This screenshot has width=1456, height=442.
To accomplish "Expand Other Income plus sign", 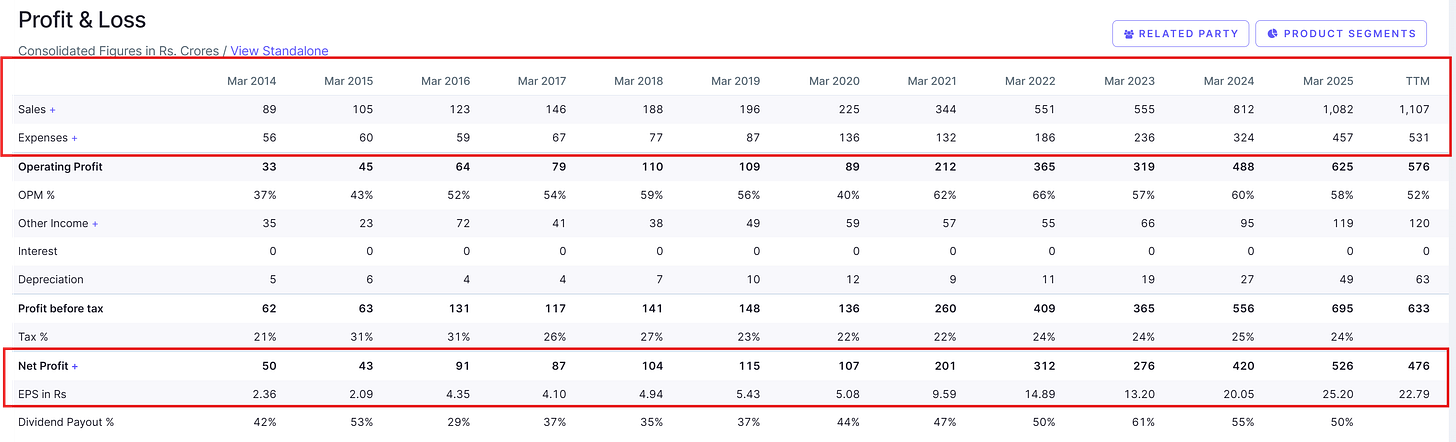I will [x=95, y=224].
